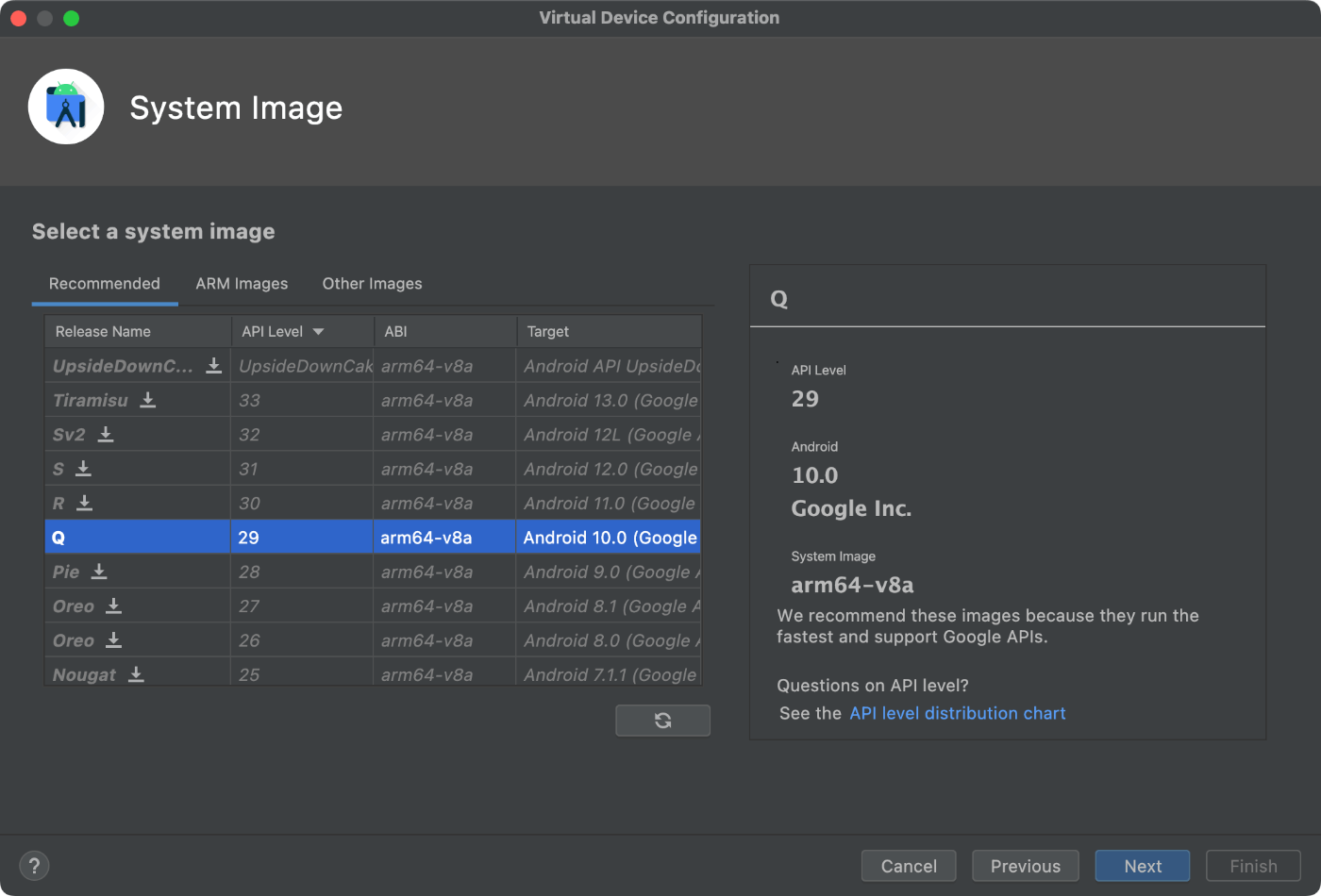Go back with the Previous button
Image resolution: width=1321 pixels, height=896 pixels.
[x=1026, y=866]
